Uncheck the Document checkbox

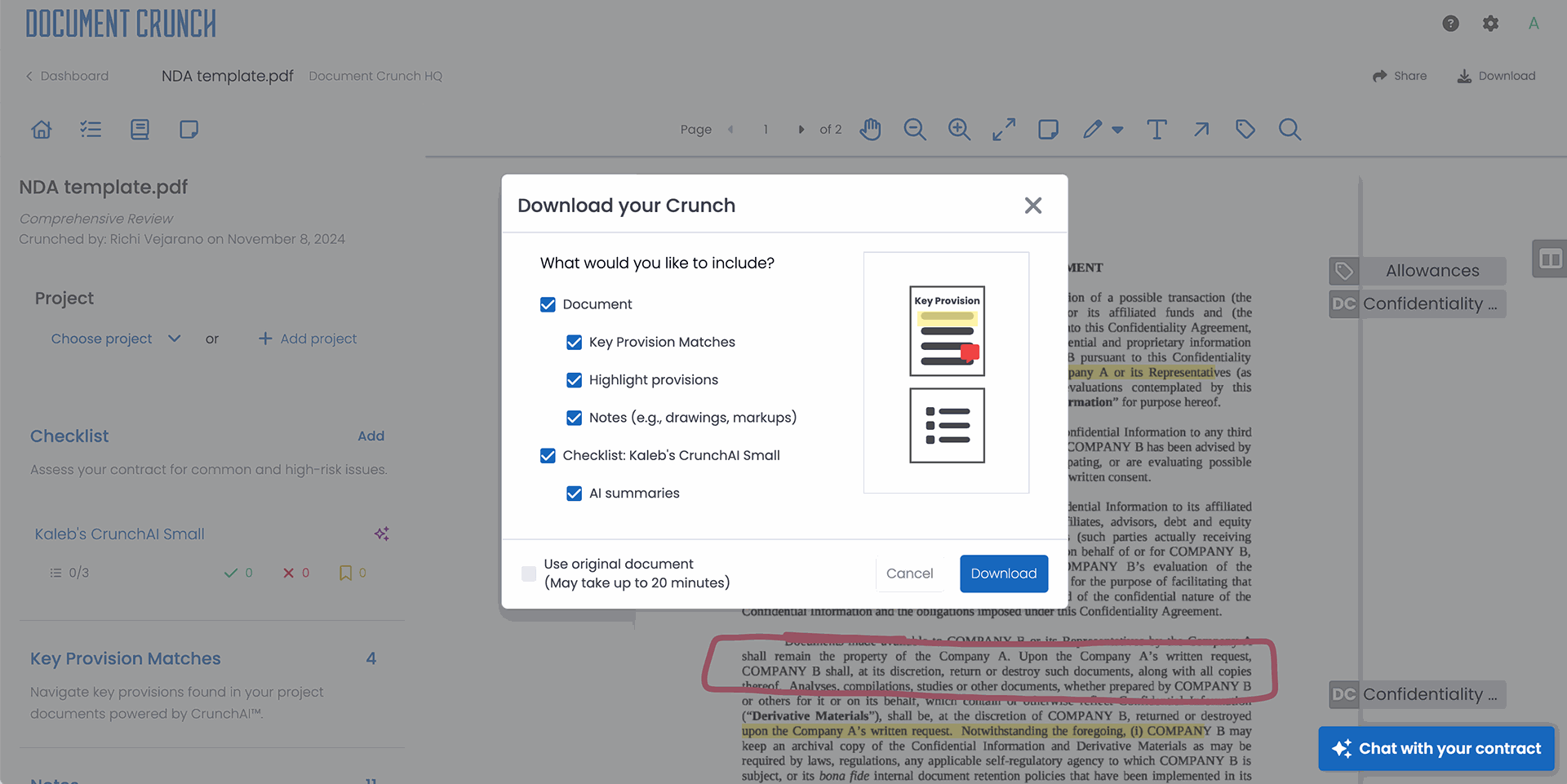pos(548,304)
